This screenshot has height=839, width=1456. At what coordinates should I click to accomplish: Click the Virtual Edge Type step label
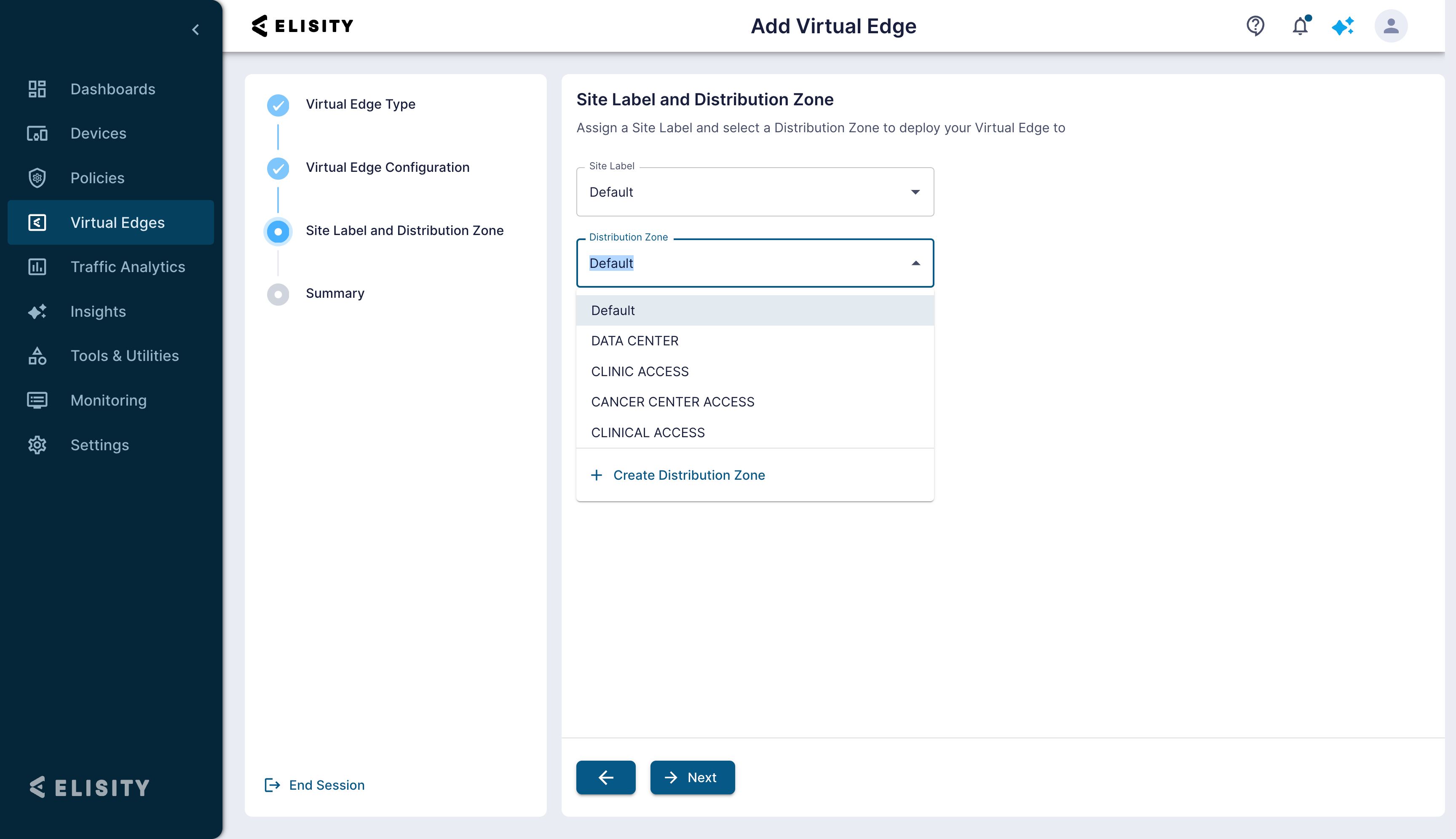click(x=360, y=104)
